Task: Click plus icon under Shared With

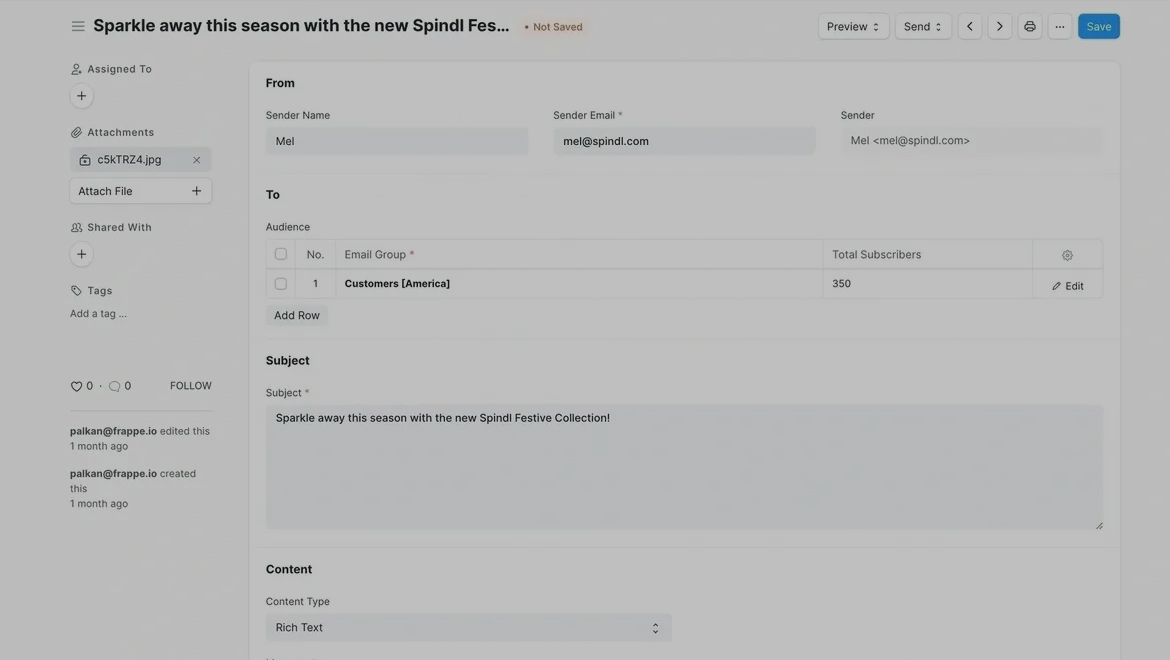Action: [82, 254]
